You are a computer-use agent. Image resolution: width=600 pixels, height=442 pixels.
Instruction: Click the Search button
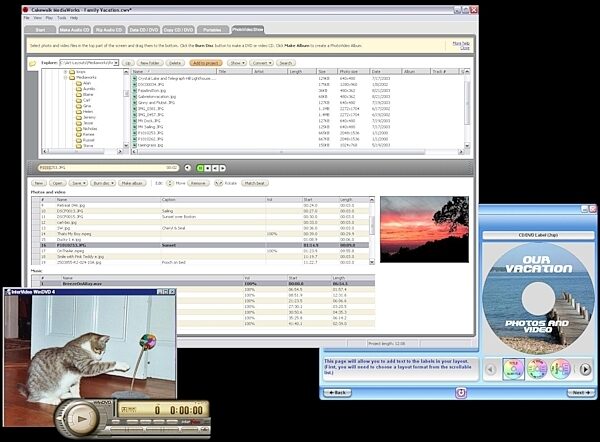286,63
